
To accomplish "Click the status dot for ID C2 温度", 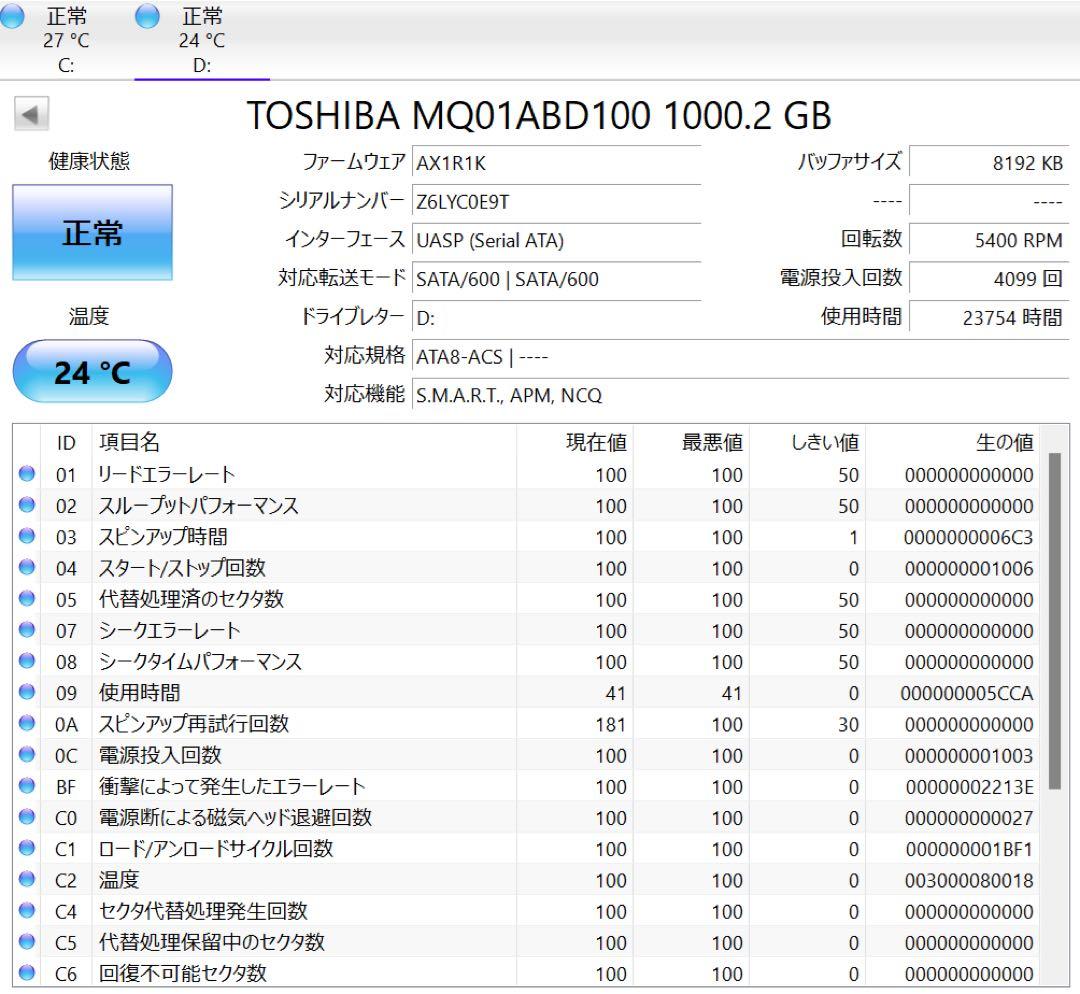I will (x=27, y=879).
